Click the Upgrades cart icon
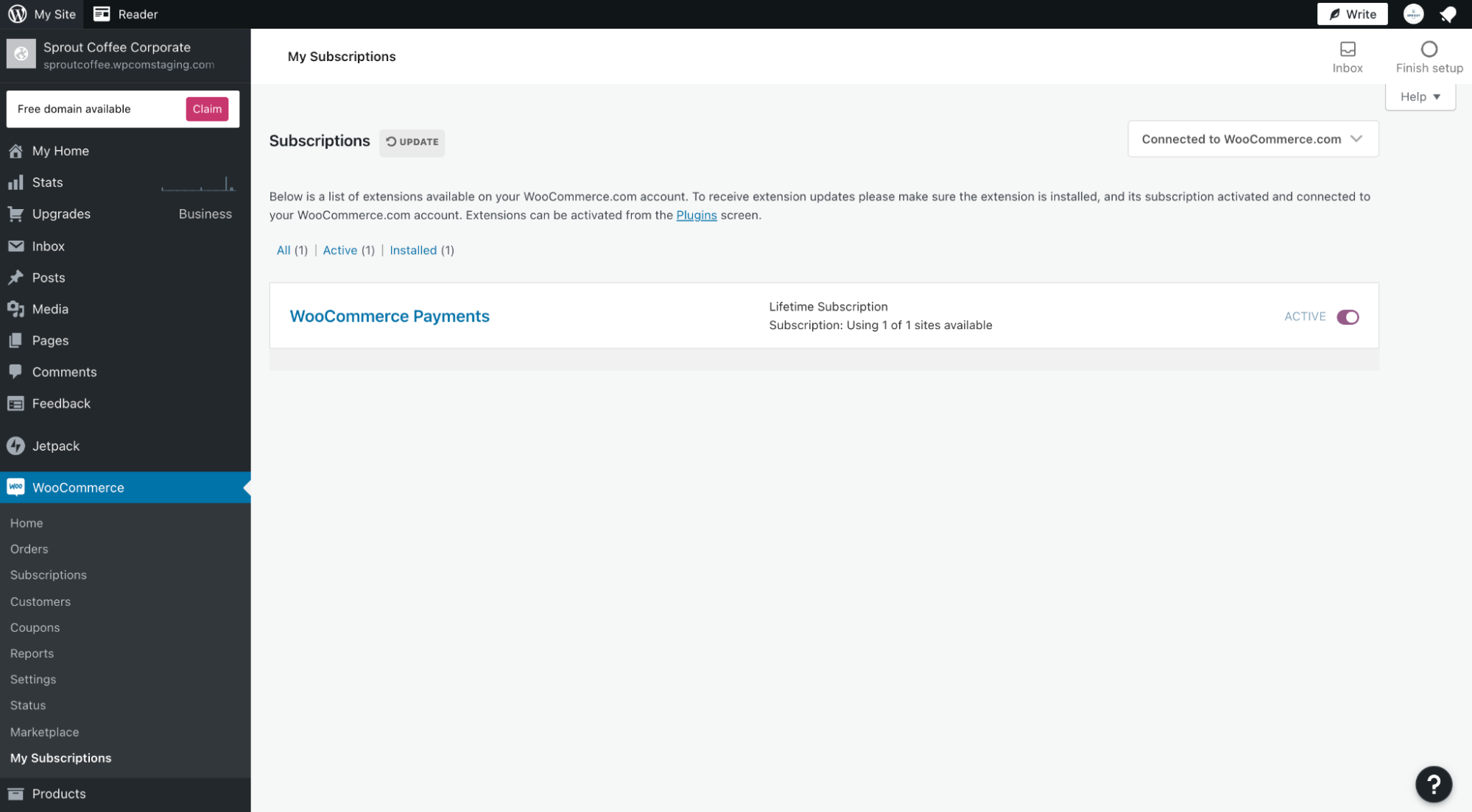This screenshot has height=812, width=1472. click(15, 214)
